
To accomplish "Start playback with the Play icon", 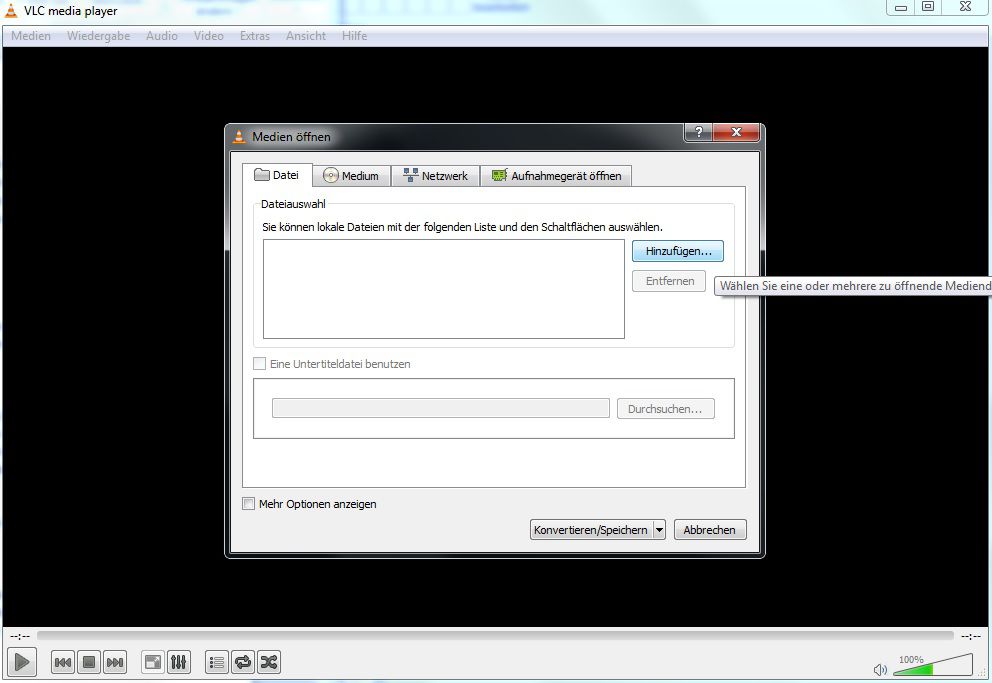I will tap(21, 661).
